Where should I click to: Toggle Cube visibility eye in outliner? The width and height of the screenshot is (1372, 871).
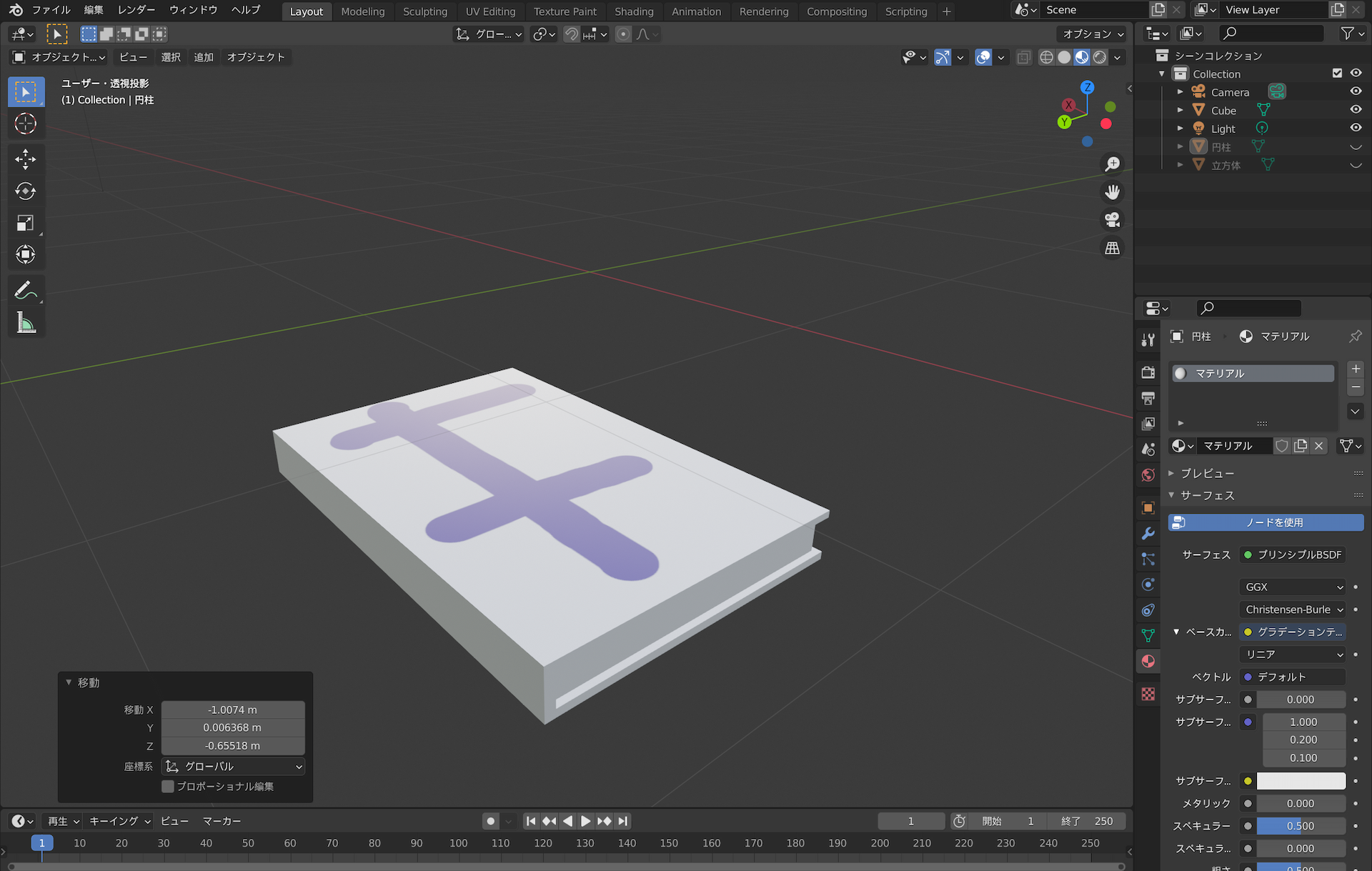tap(1356, 110)
